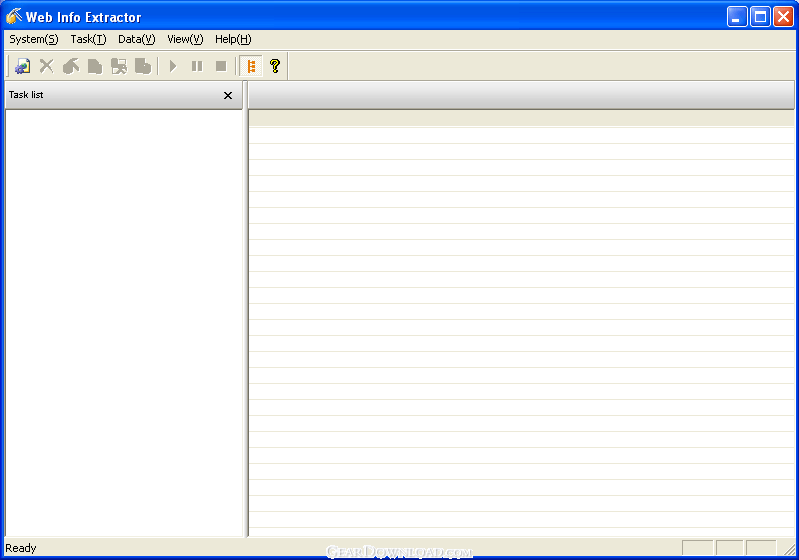Open help via yellow question mark icon

pos(275,66)
